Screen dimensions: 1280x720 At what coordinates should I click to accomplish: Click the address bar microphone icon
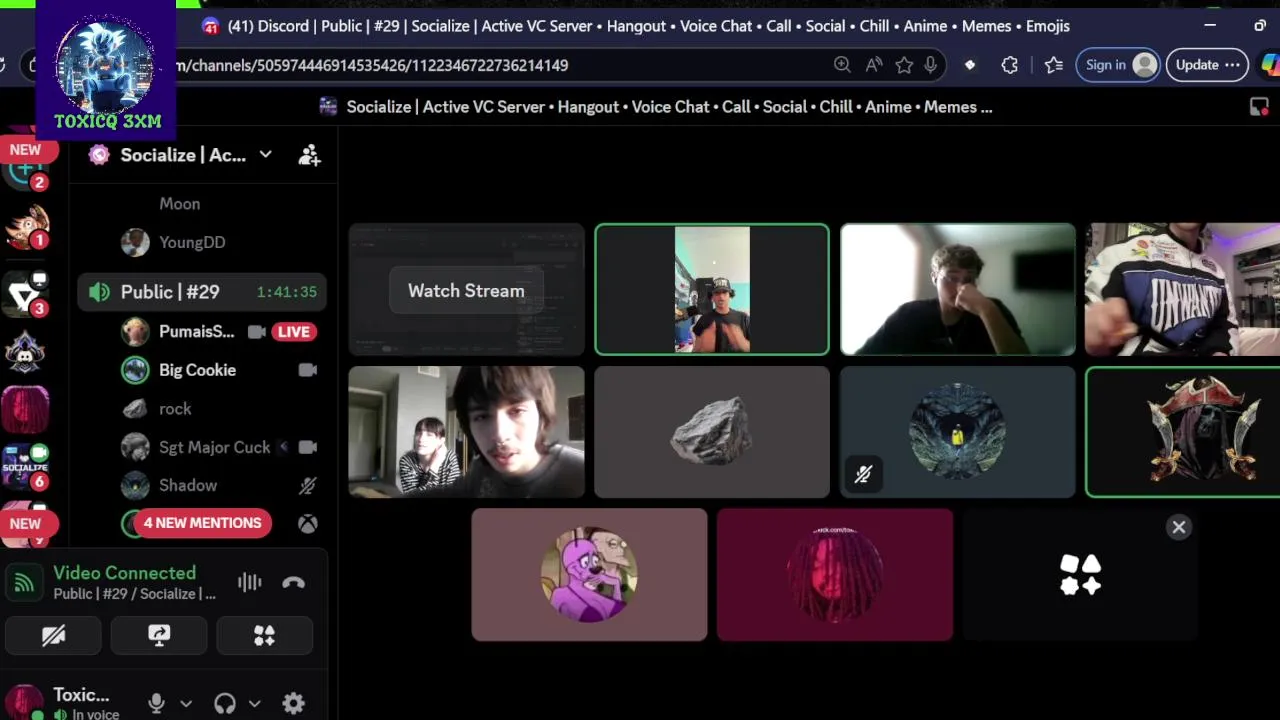931,65
